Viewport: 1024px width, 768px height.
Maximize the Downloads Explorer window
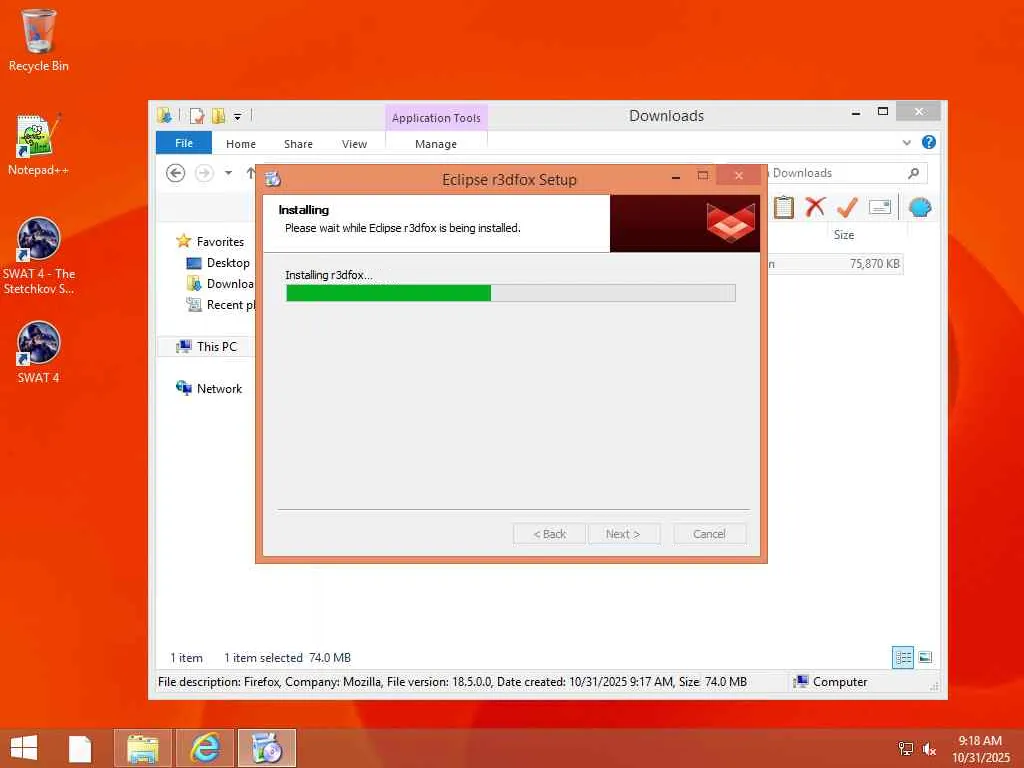(883, 112)
